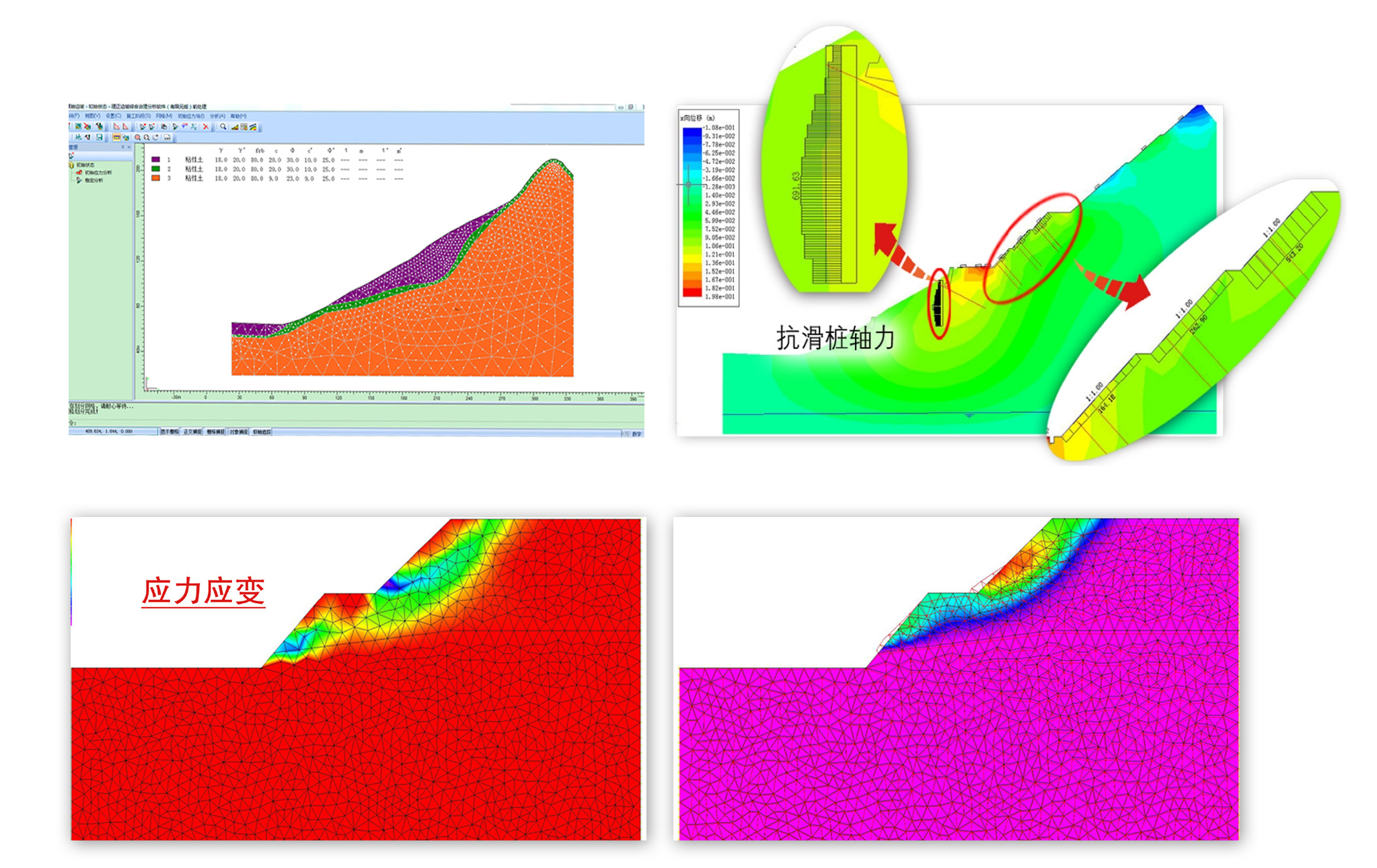The image size is (1377, 868).
Task: Click the red X delete icon
Action: point(206,126)
